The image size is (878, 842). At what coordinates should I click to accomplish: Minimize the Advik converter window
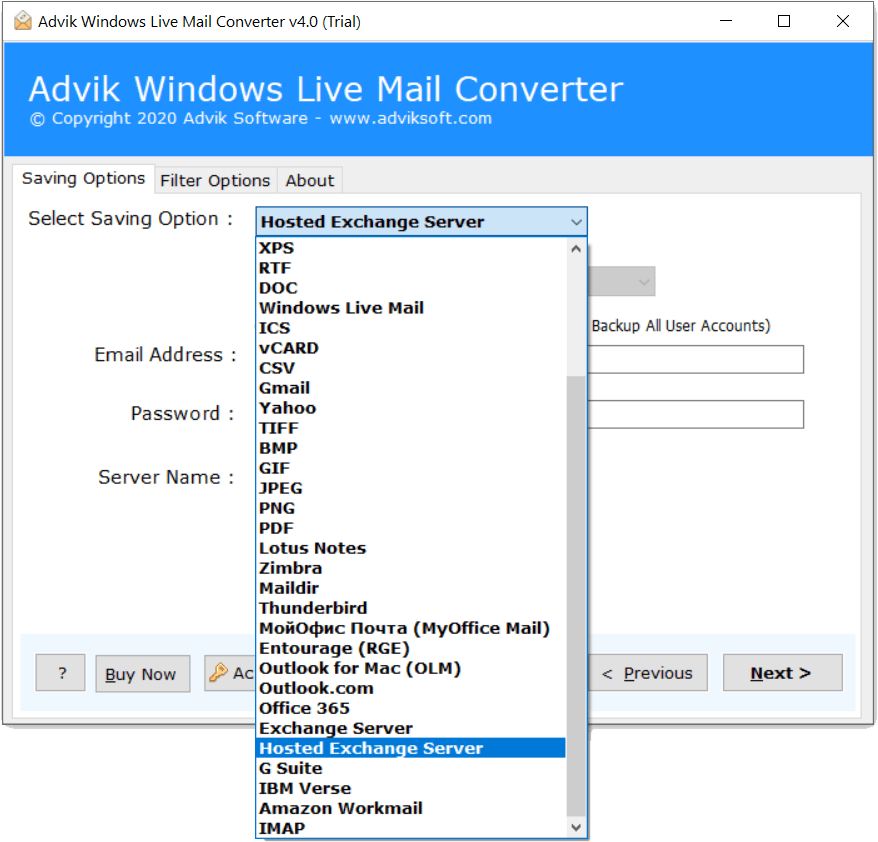coord(726,21)
